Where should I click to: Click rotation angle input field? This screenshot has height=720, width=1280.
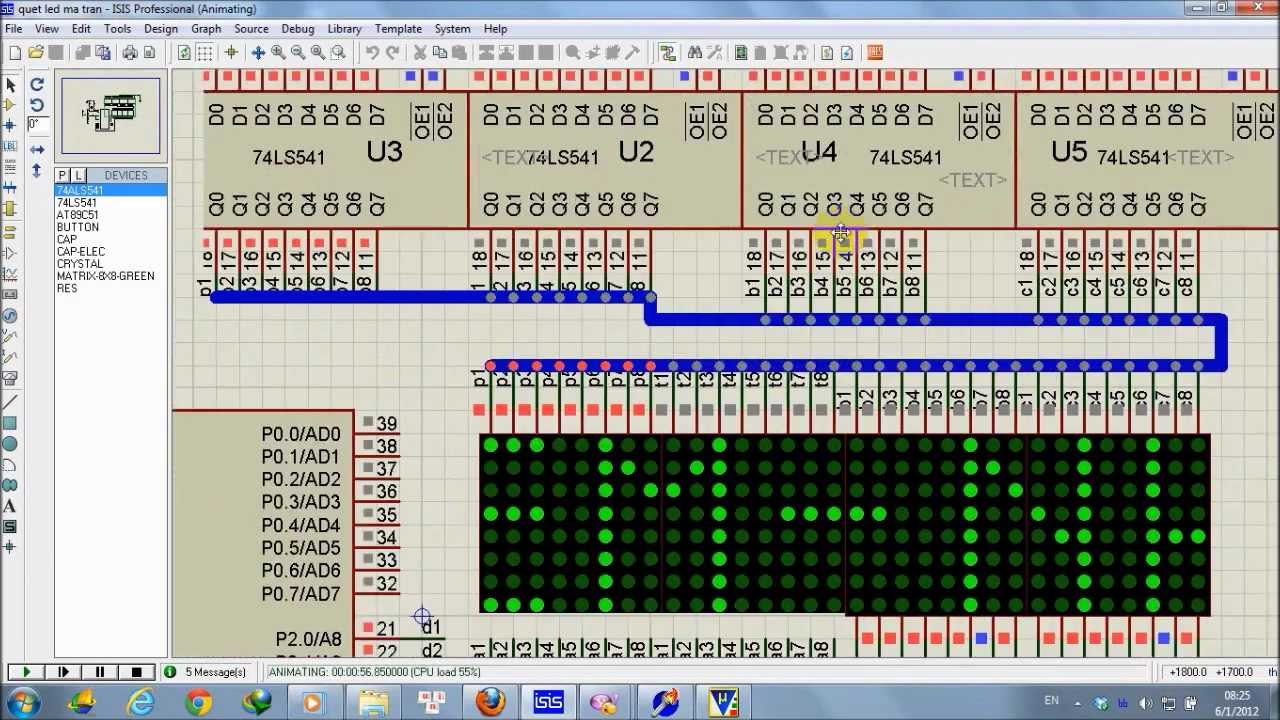pos(37,125)
